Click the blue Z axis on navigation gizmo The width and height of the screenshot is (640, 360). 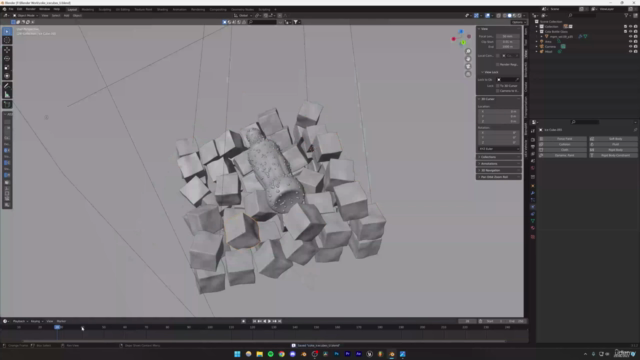click(461, 31)
